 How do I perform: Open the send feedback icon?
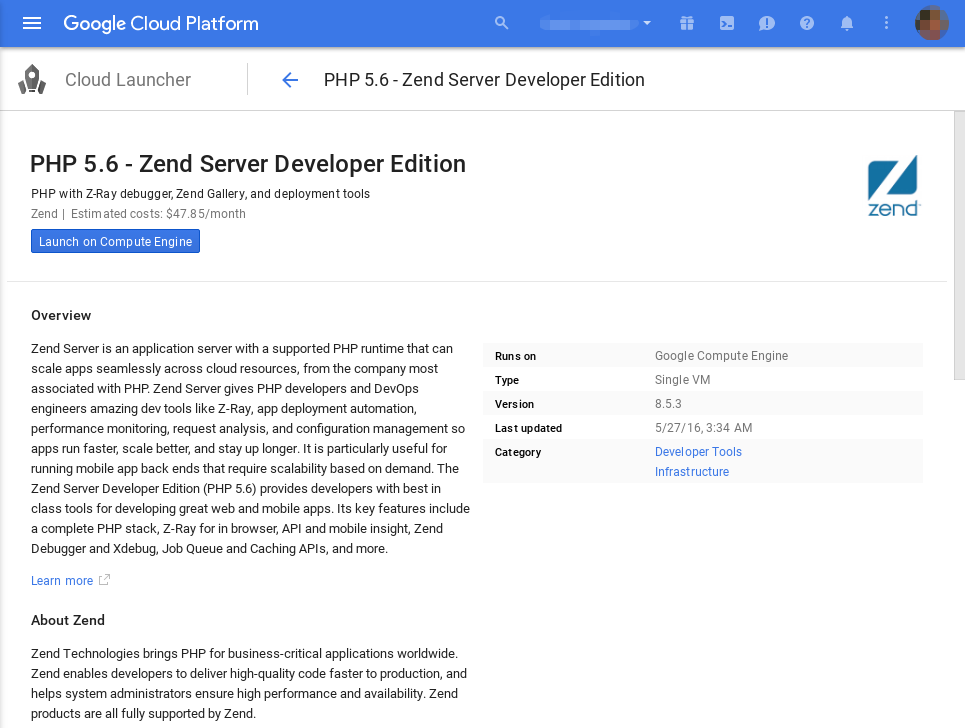pos(767,23)
